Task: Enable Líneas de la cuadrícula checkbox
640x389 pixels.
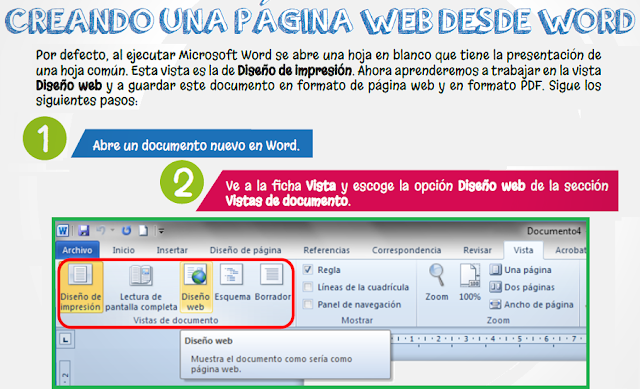Action: [x=308, y=287]
